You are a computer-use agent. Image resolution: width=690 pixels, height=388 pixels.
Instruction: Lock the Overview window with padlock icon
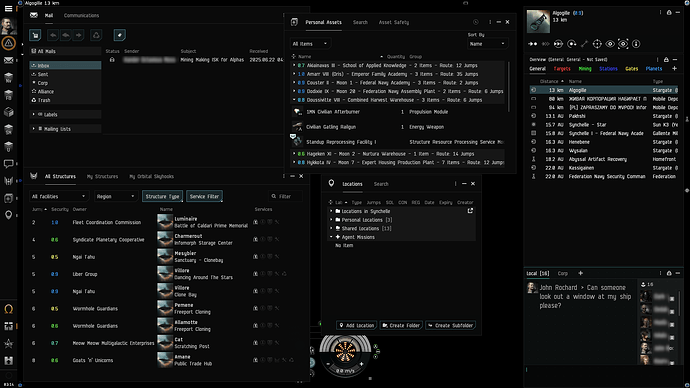[x=666, y=59]
